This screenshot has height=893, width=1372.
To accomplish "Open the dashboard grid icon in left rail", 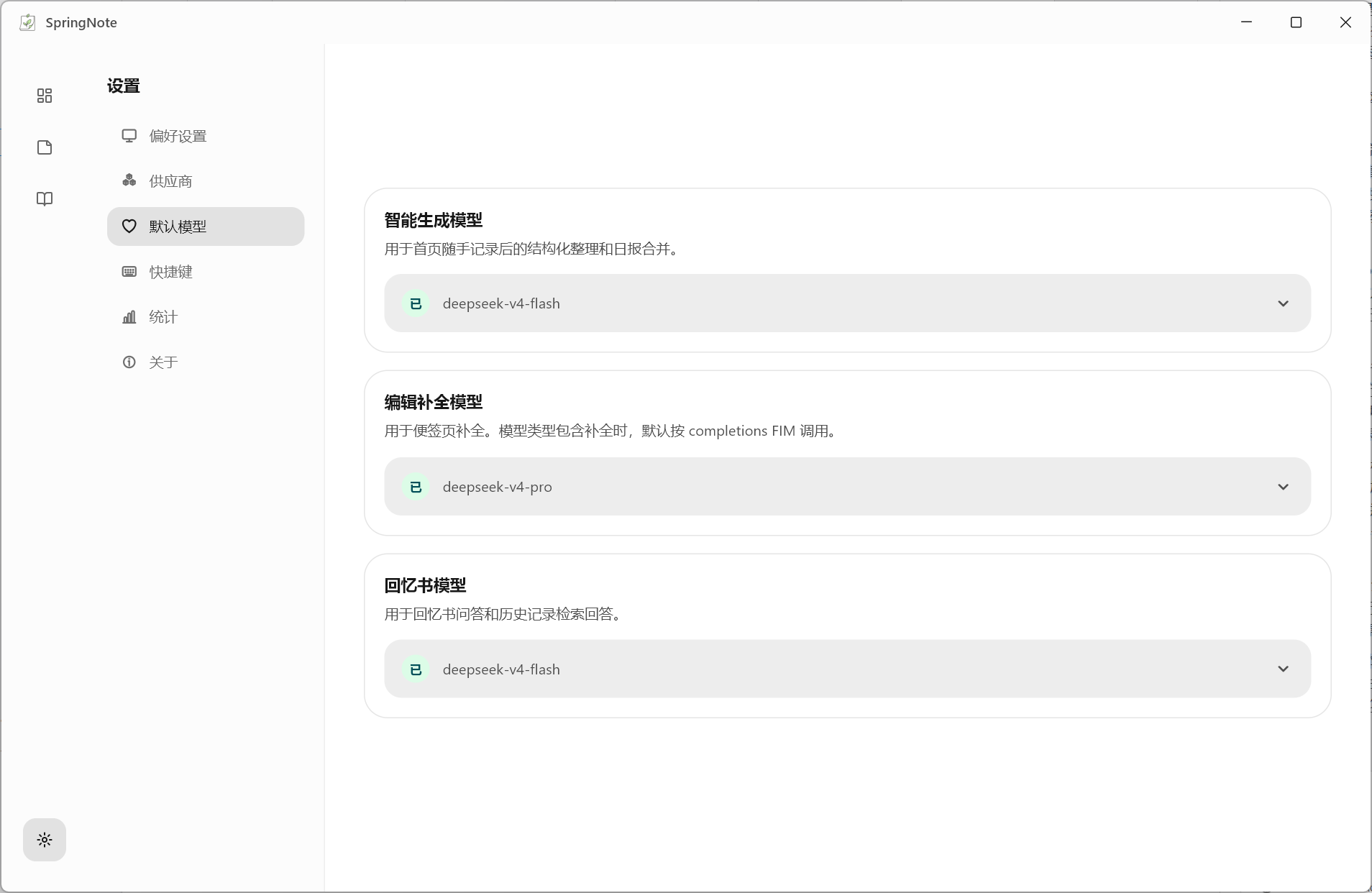I will tap(45, 96).
